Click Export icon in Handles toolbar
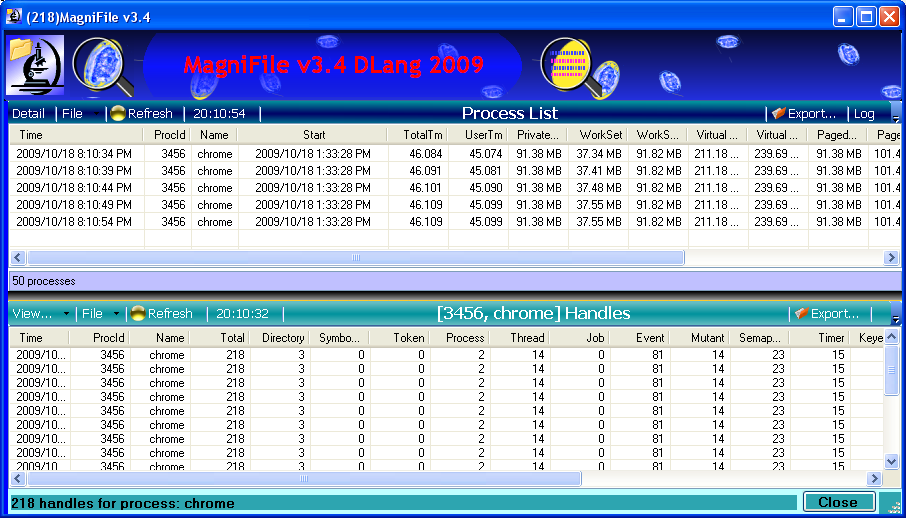 pyautogui.click(x=801, y=314)
